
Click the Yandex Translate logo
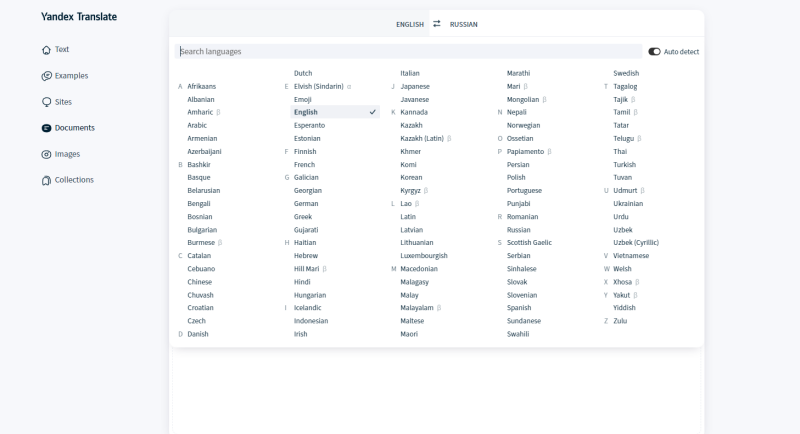coord(78,17)
